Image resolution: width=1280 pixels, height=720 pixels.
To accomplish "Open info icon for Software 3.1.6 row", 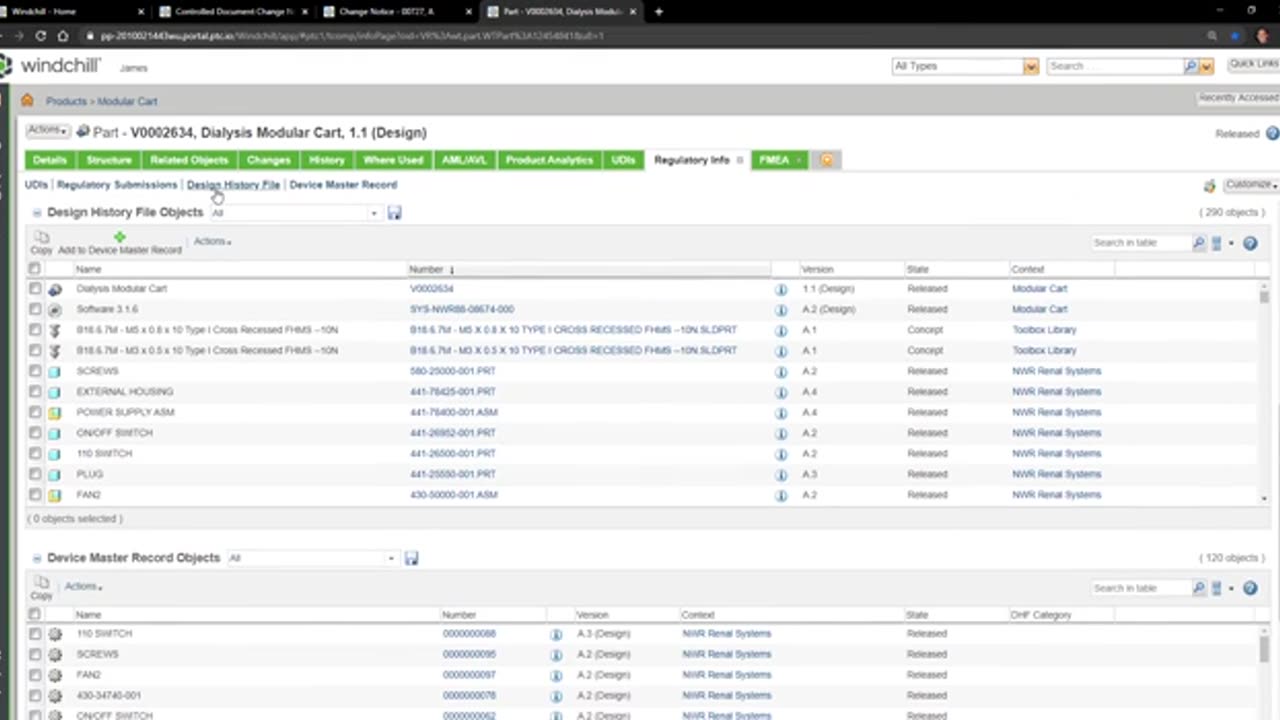I will (x=781, y=309).
